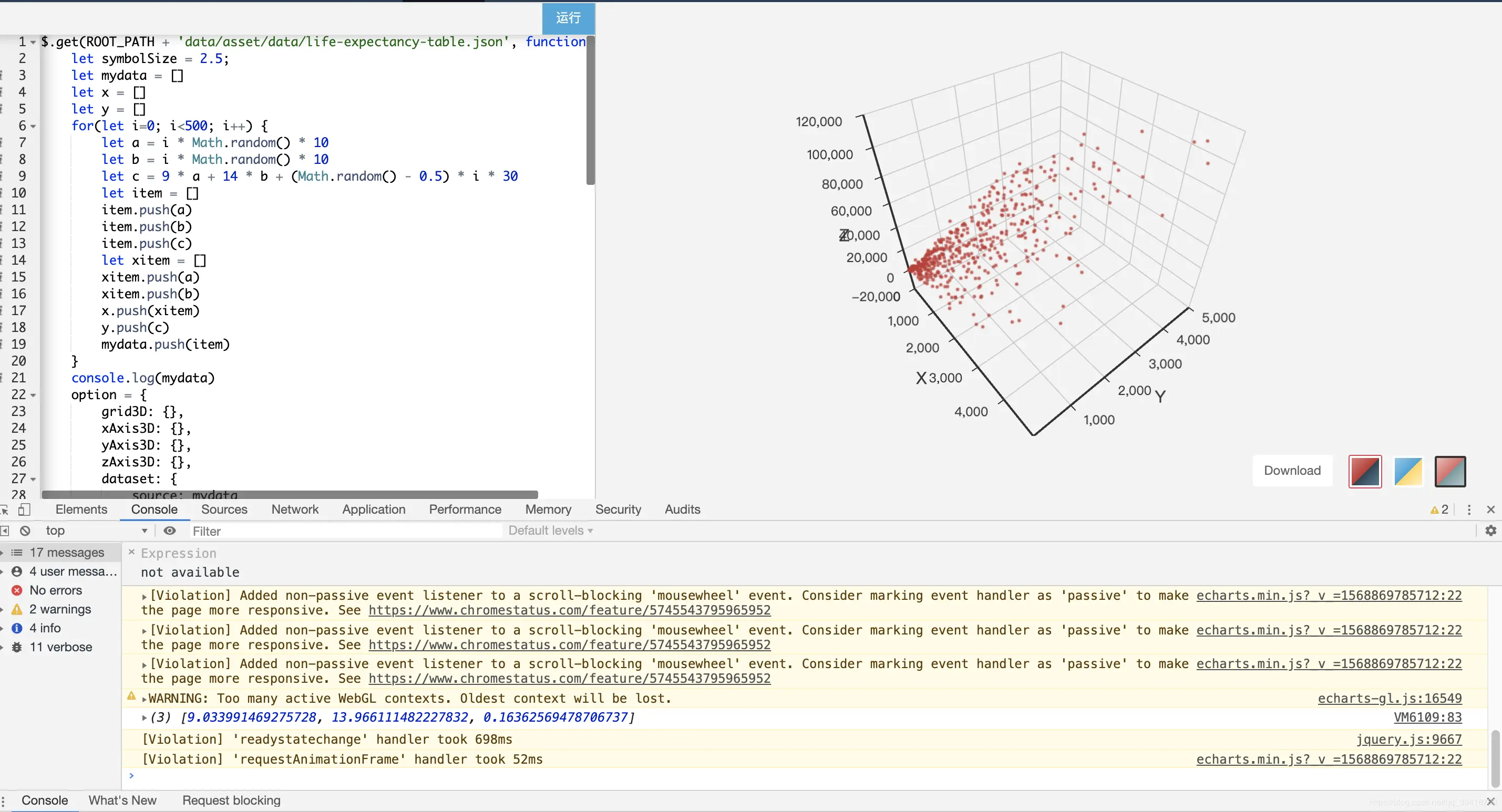
Task: Select the blue-yellow theme swatch
Action: [1407, 471]
